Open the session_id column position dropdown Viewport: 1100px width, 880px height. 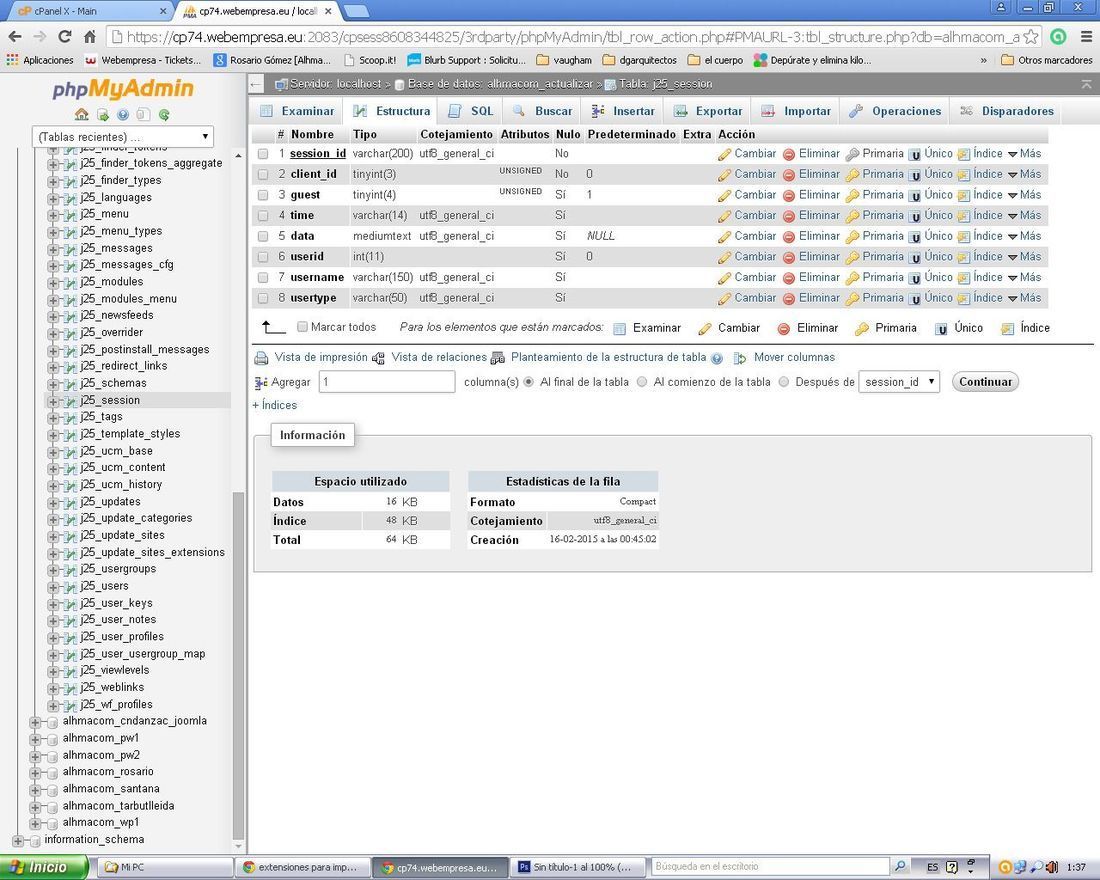tap(899, 382)
